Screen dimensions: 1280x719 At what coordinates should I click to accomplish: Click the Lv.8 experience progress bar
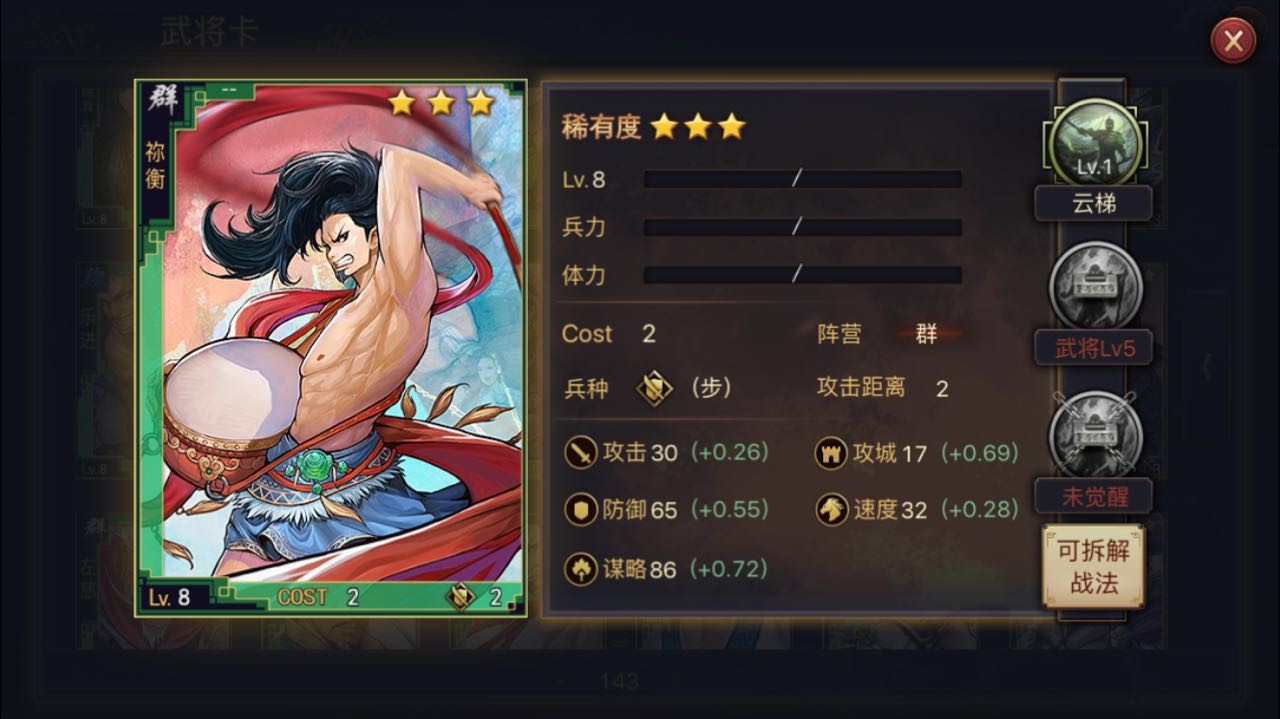[802, 180]
